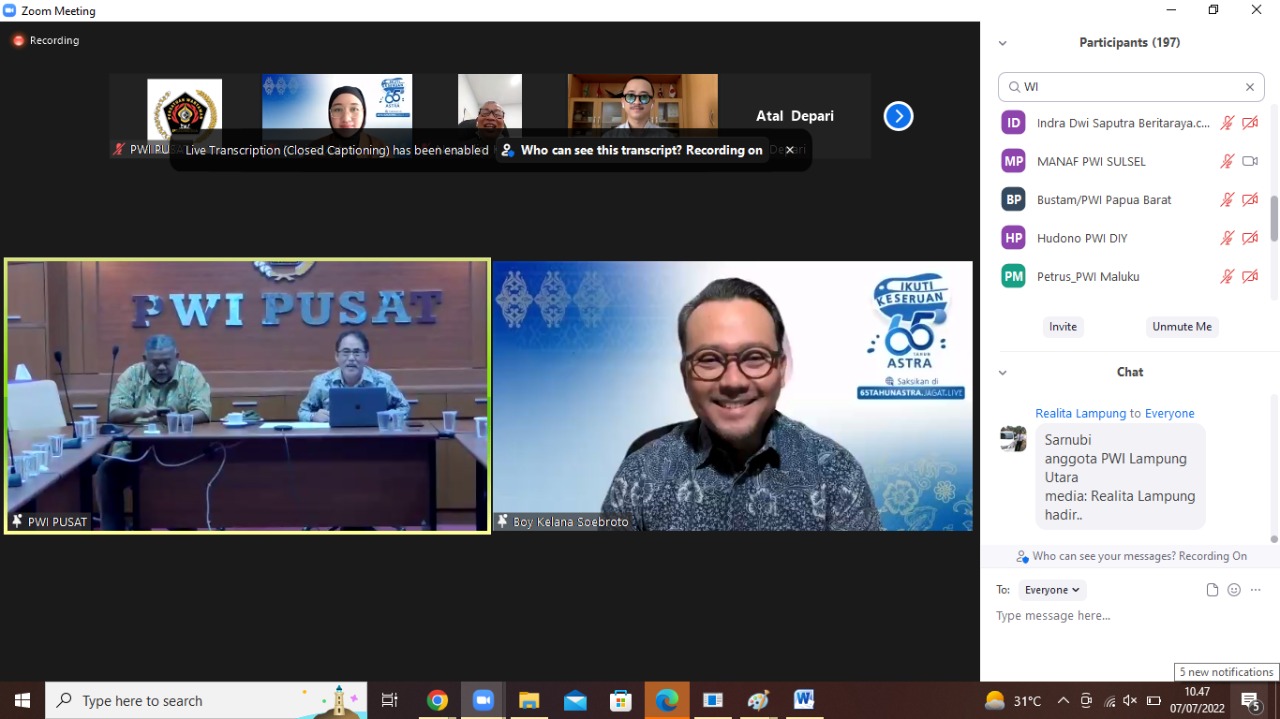Click MANAF PWI SULSEL's video camera icon
The image size is (1280, 719).
(x=1251, y=161)
